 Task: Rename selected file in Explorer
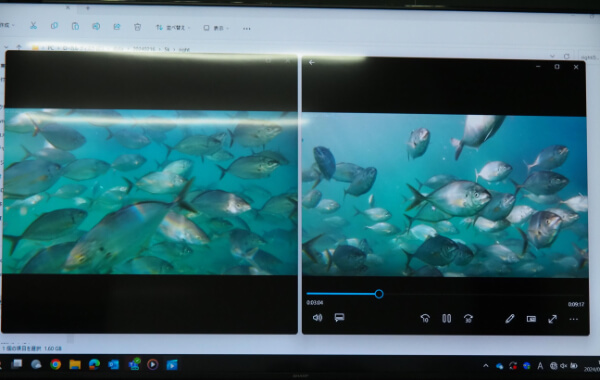(x=96, y=26)
